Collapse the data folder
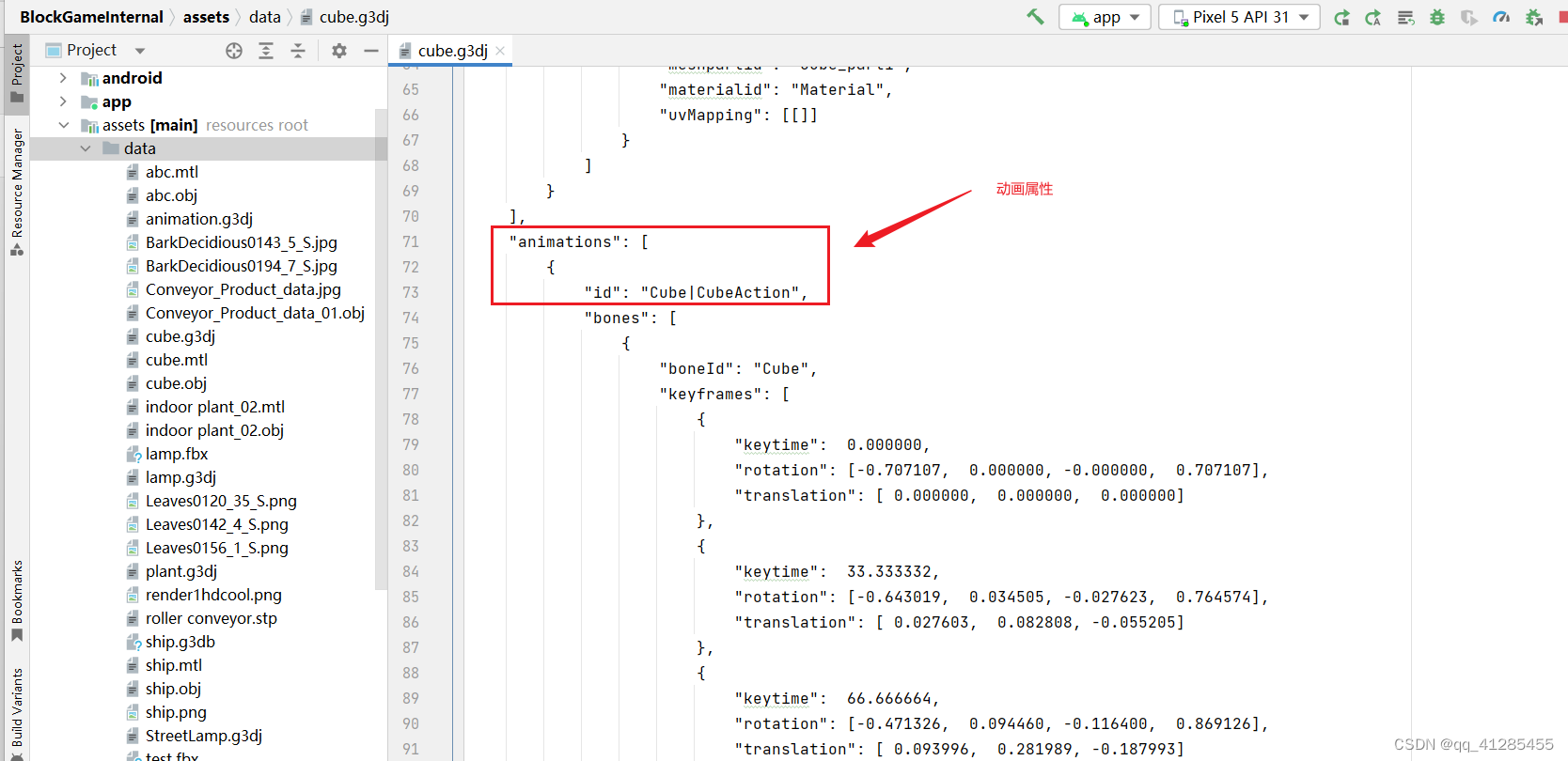1568x761 pixels. click(x=86, y=148)
